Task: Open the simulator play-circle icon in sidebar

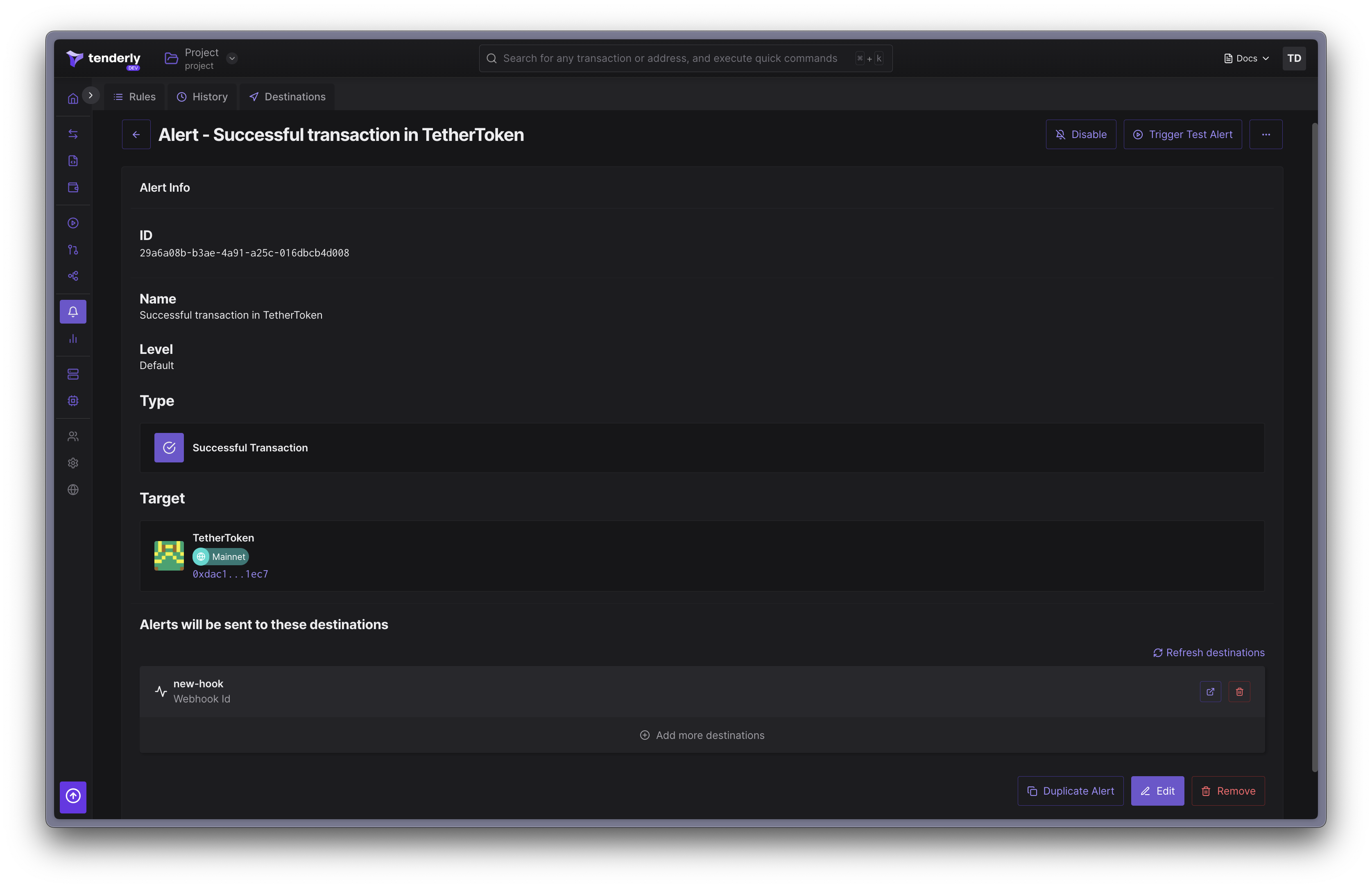Action: click(x=72, y=223)
